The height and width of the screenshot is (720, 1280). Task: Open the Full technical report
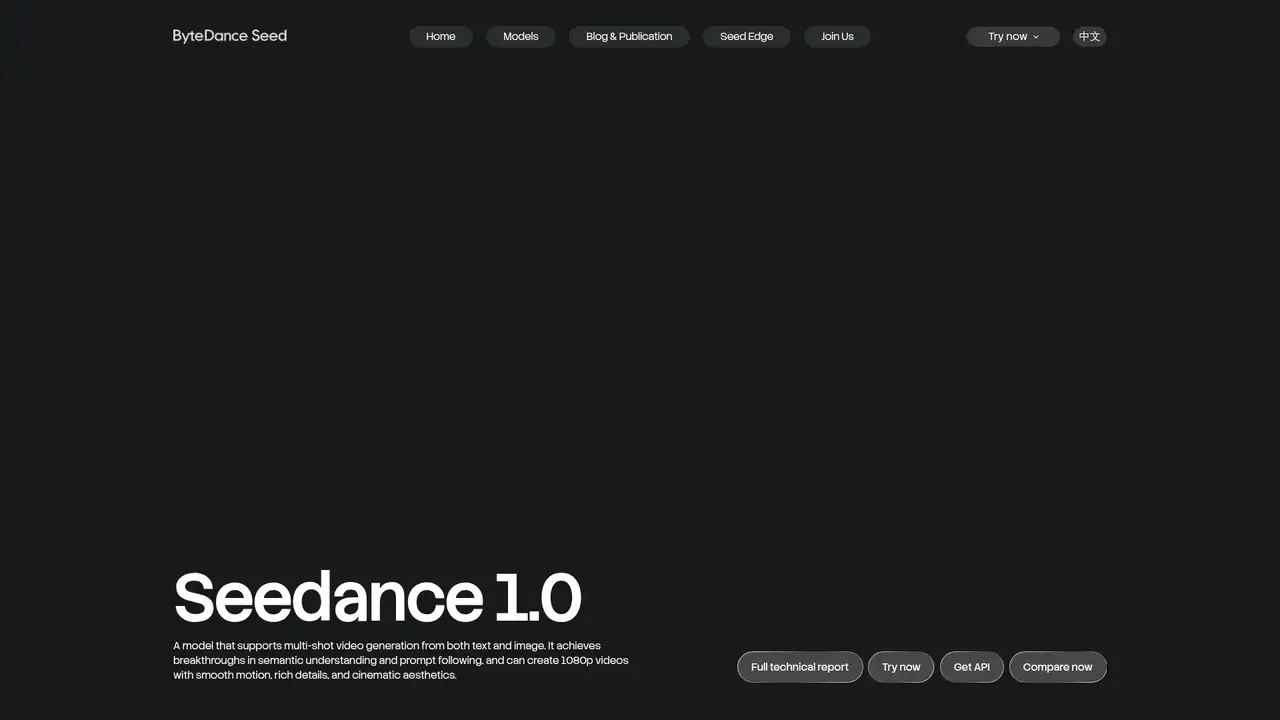tap(800, 667)
